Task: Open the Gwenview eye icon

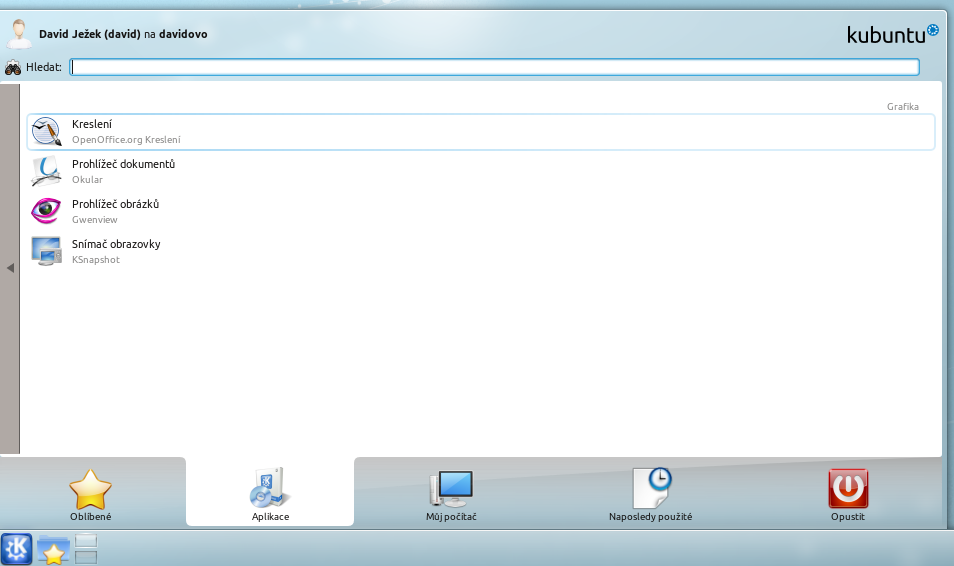Action: (46, 211)
